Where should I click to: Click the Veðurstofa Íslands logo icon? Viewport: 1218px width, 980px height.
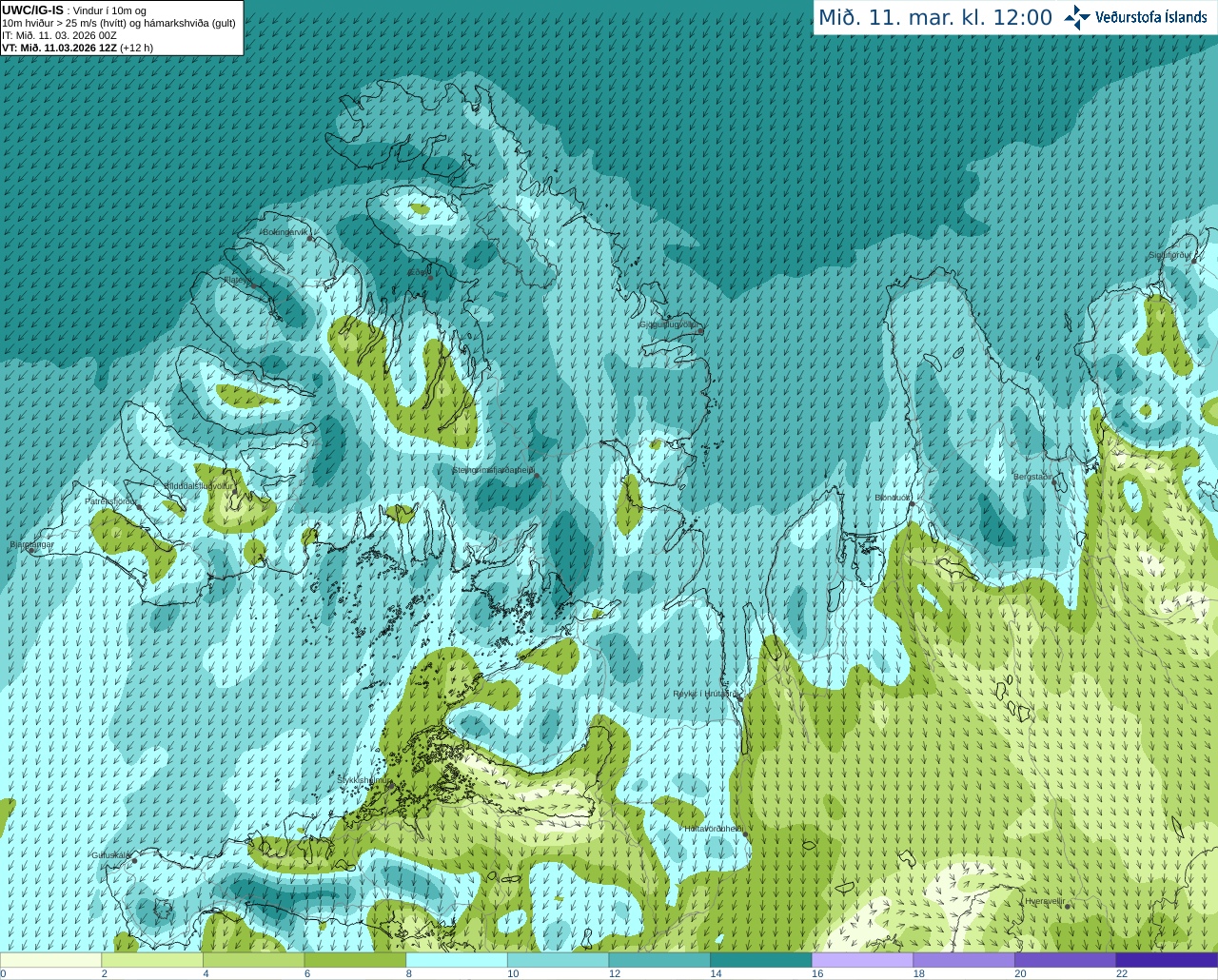point(1077,17)
